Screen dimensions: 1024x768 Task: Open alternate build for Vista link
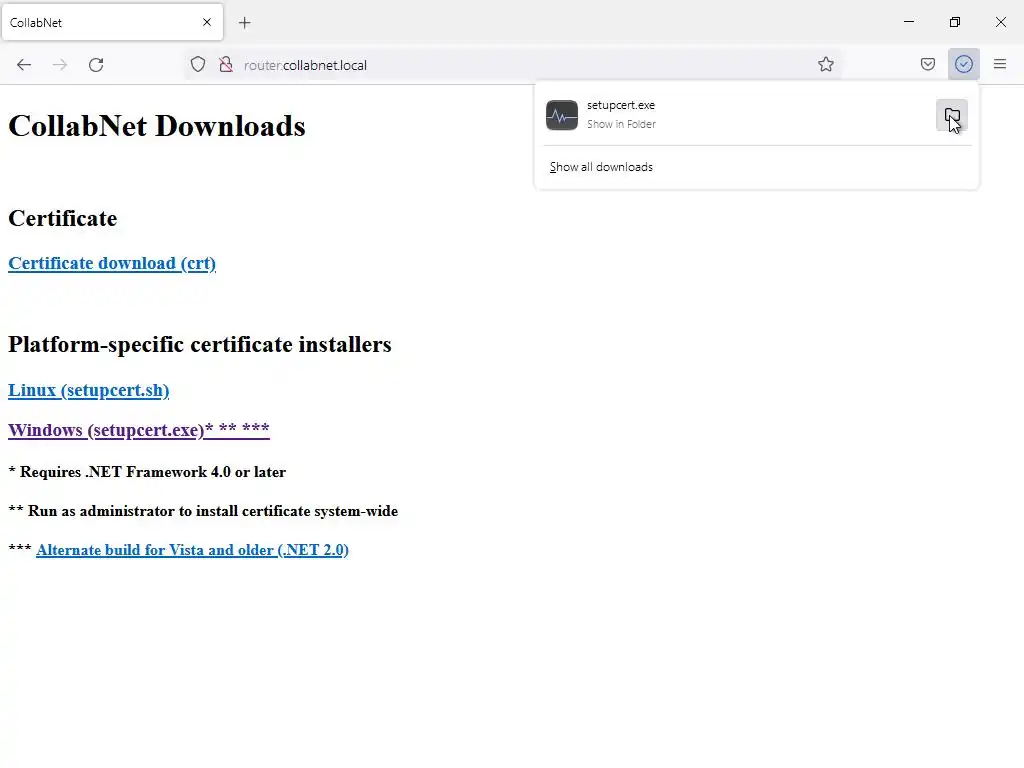[193, 550]
